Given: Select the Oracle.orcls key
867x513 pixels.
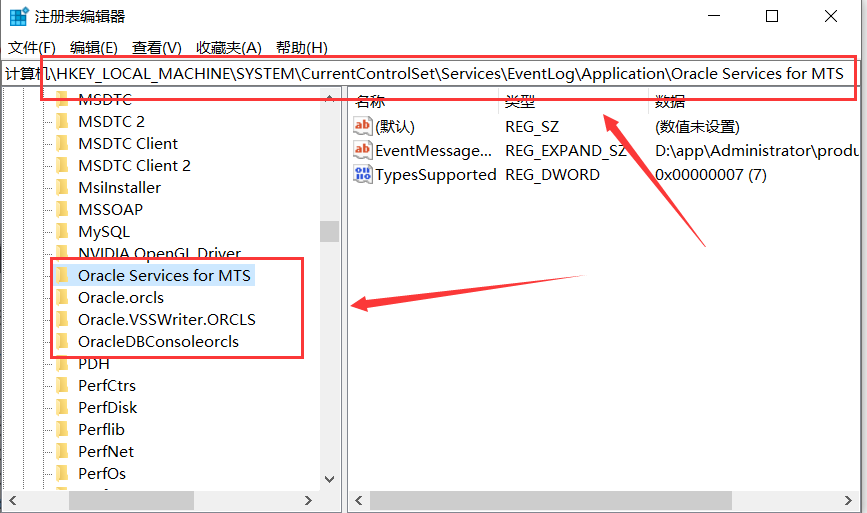Looking at the screenshot, I should tap(121, 297).
